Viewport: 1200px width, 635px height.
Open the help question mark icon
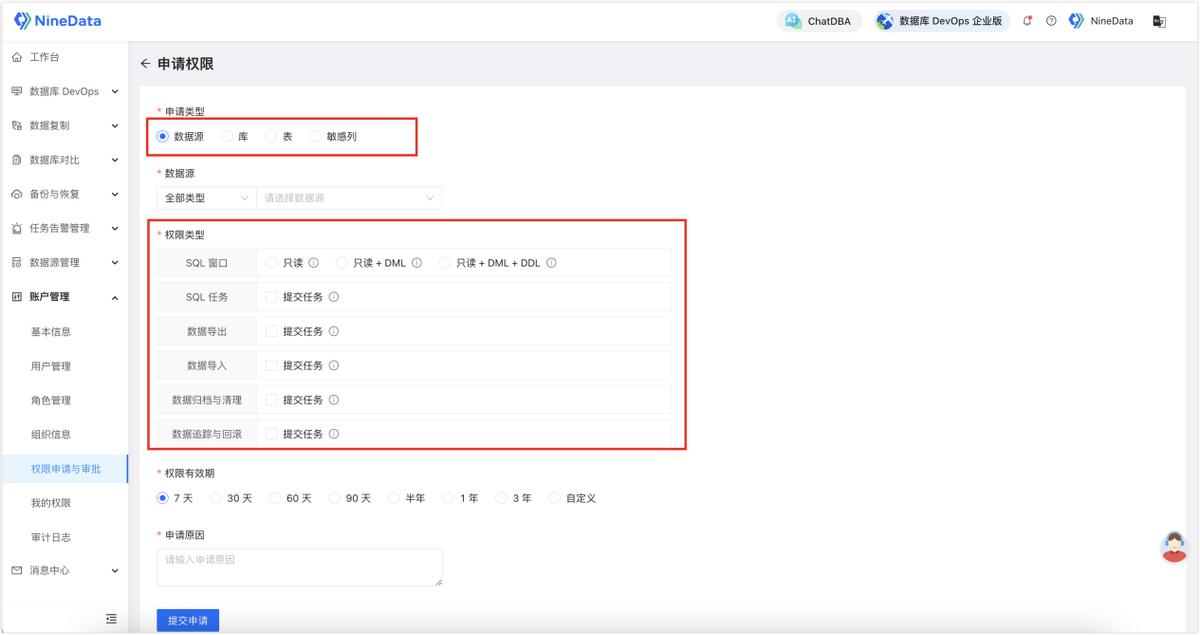[1051, 21]
